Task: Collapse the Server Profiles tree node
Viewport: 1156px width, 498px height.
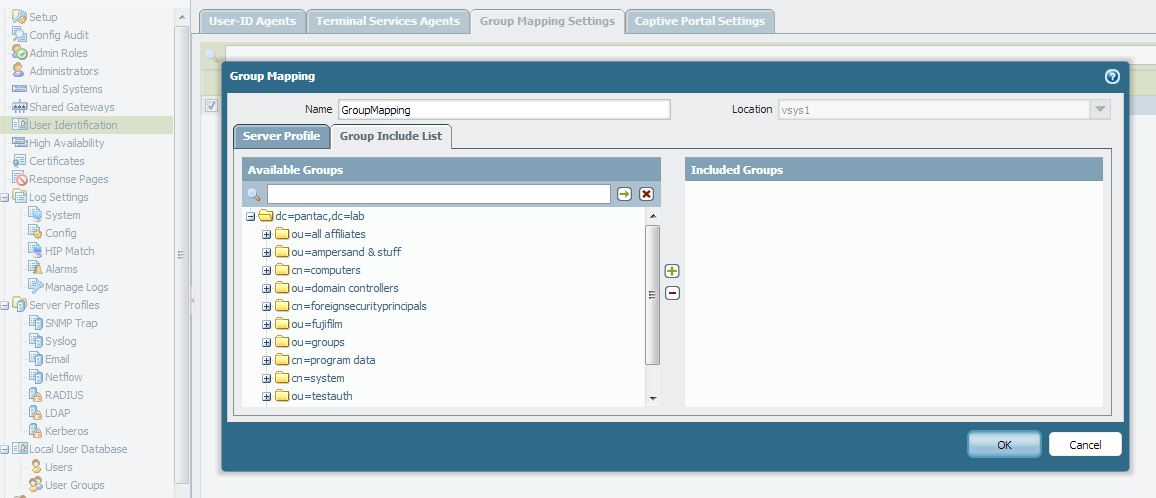Action: 5,305
